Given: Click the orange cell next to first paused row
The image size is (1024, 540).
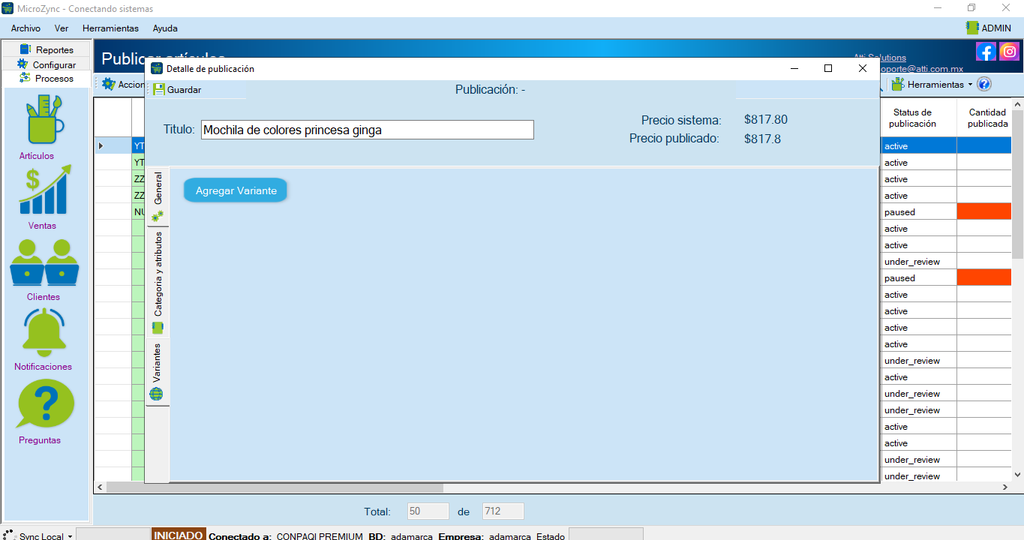Looking at the screenshot, I should (984, 211).
